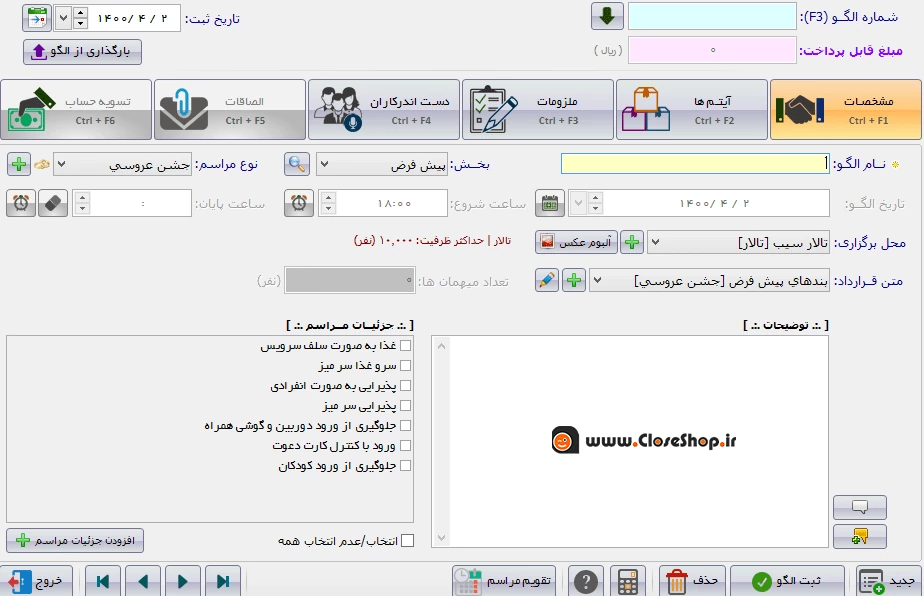Add a new نوع مراسم with green plus

coord(19,164)
